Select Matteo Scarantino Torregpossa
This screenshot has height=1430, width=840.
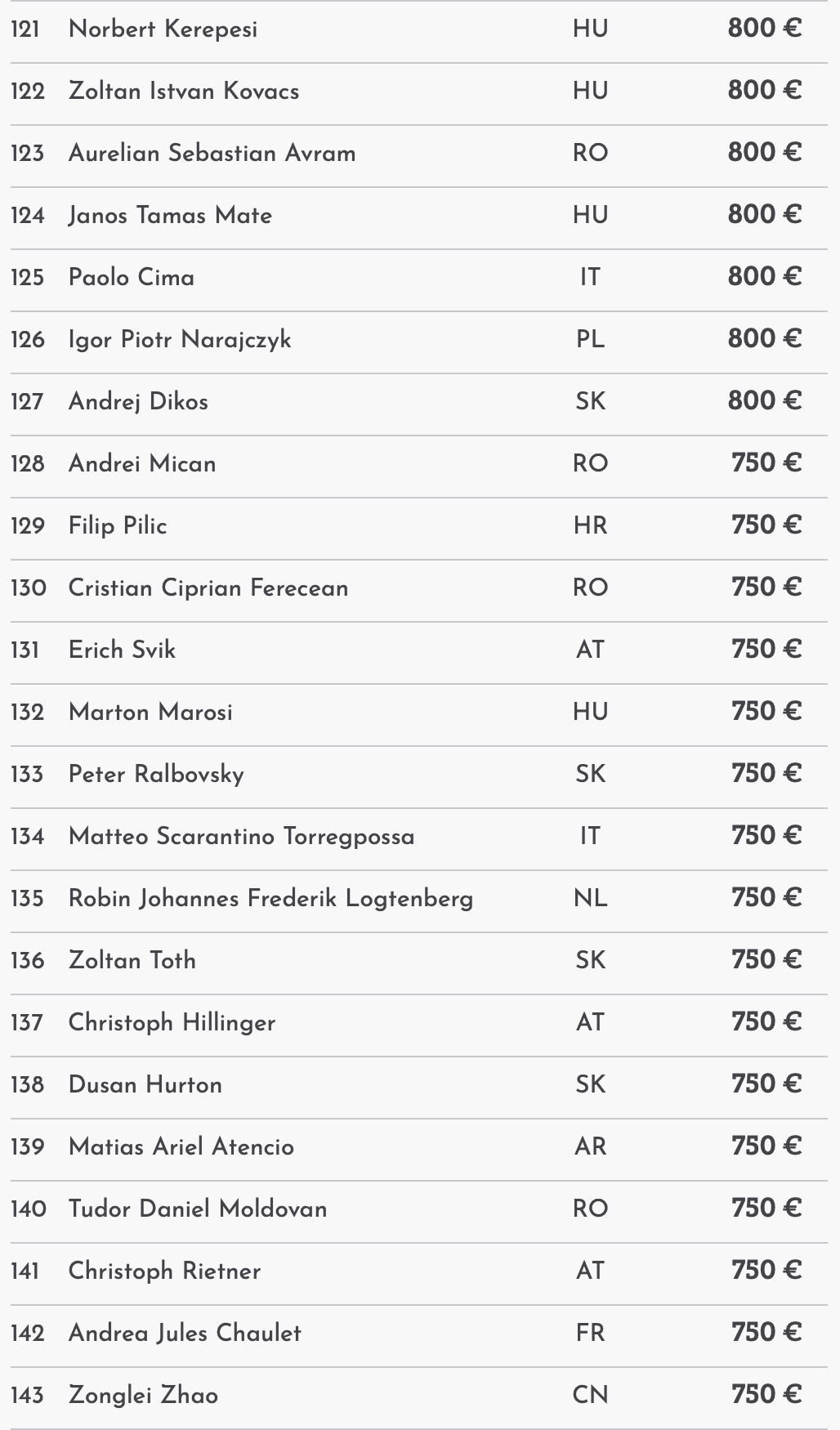tap(241, 836)
